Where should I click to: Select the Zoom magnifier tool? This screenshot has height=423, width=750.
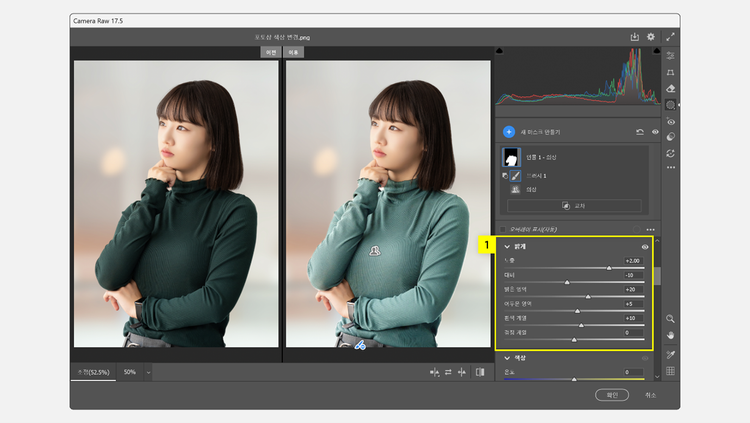coord(670,318)
